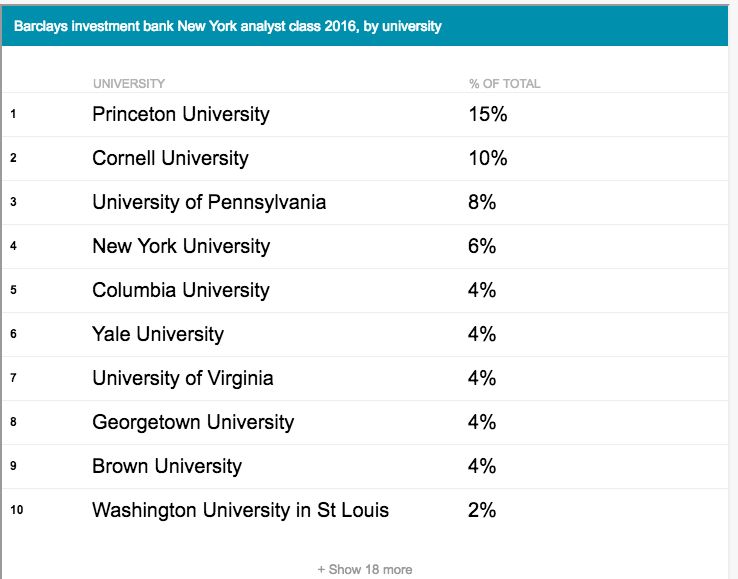The width and height of the screenshot is (738, 579).
Task: Click the 8% value for Pennsylvania
Action: pos(481,202)
